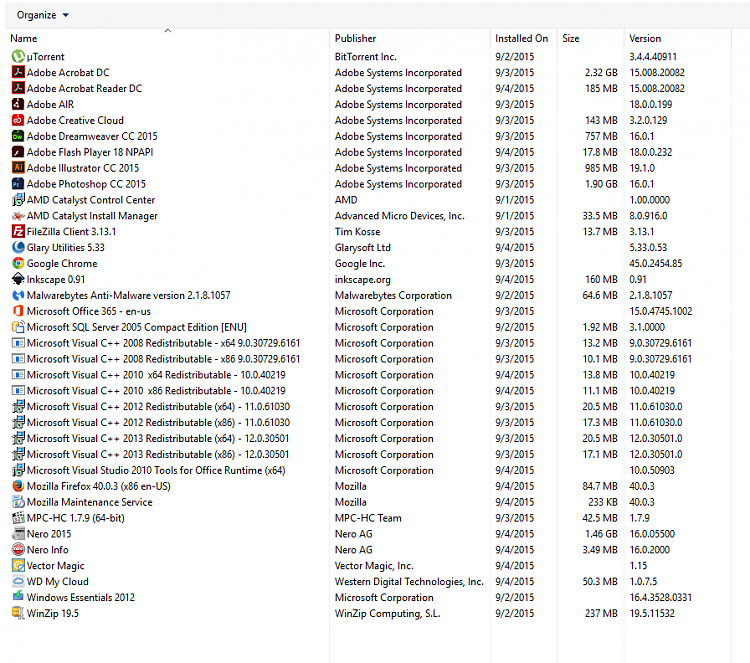Viewport: 750px width, 663px height.
Task: Click the MPC-HC 1.7.9 icon
Action: click(18, 518)
